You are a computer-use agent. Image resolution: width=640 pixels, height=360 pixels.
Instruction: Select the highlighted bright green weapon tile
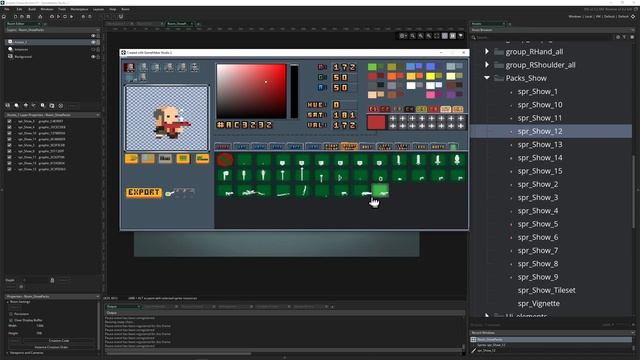[x=380, y=191]
